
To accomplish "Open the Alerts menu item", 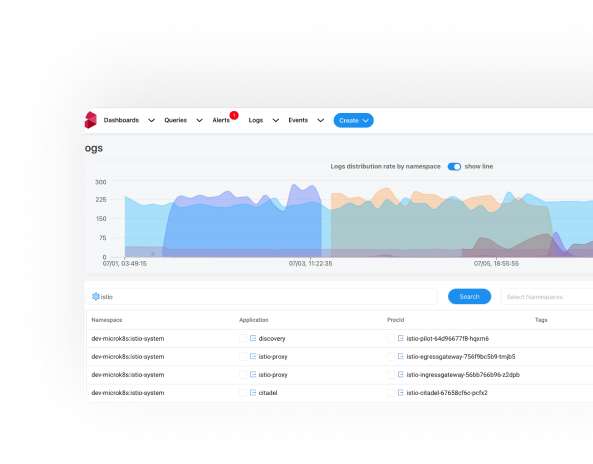I will tap(221, 120).
